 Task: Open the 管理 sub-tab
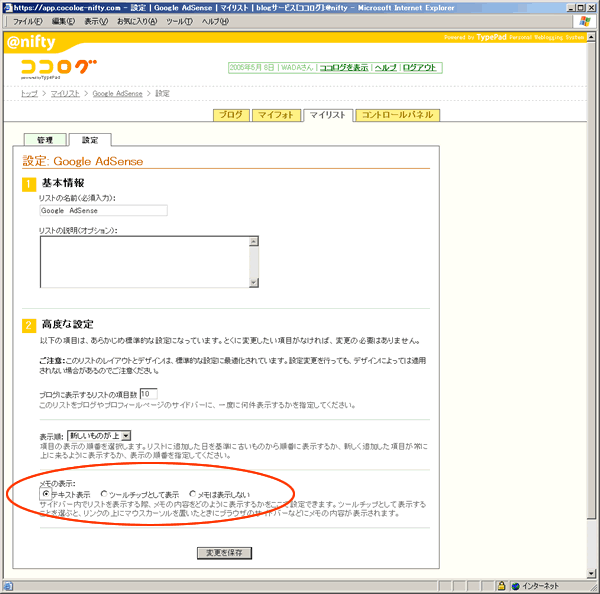point(45,139)
